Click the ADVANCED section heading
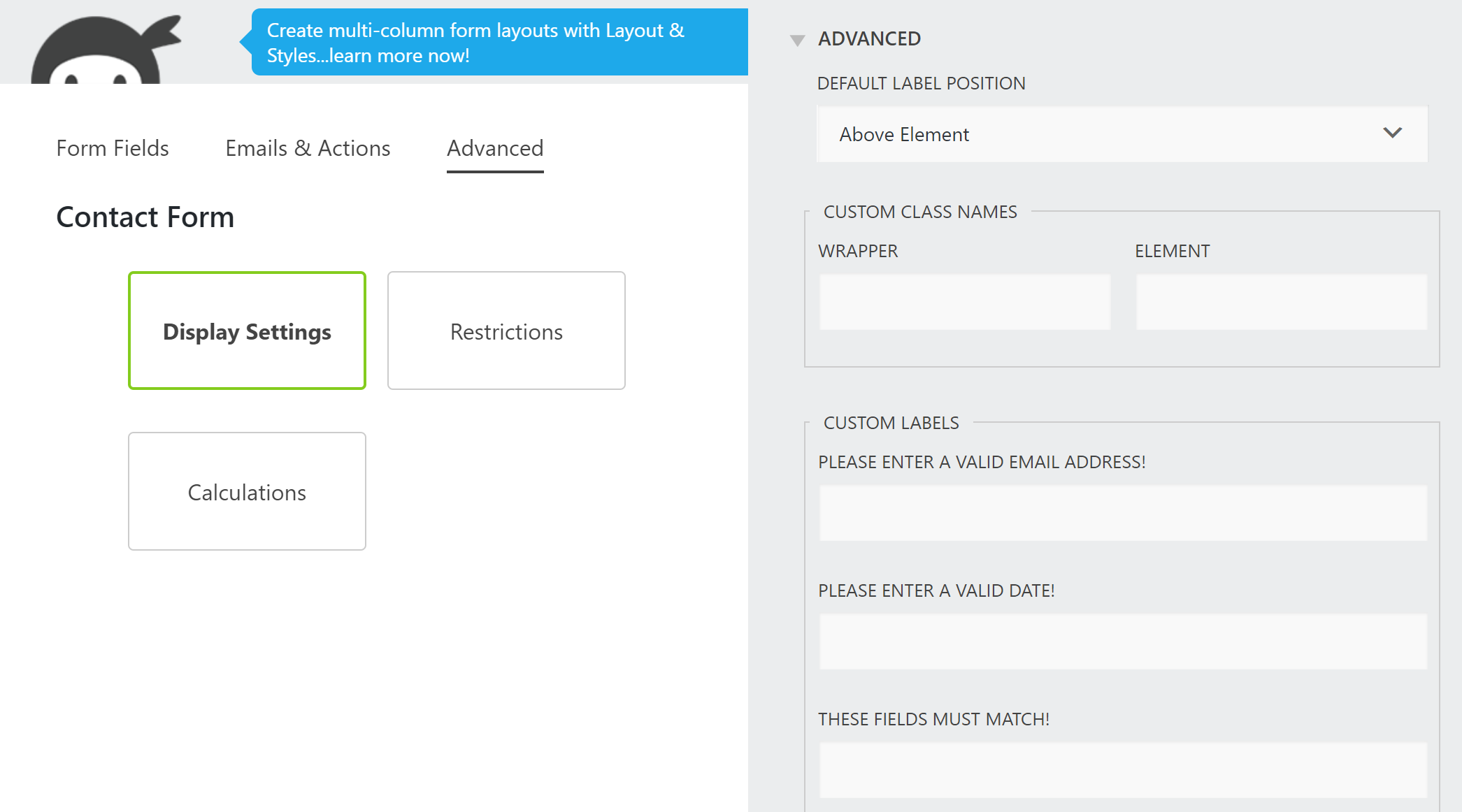 [869, 39]
